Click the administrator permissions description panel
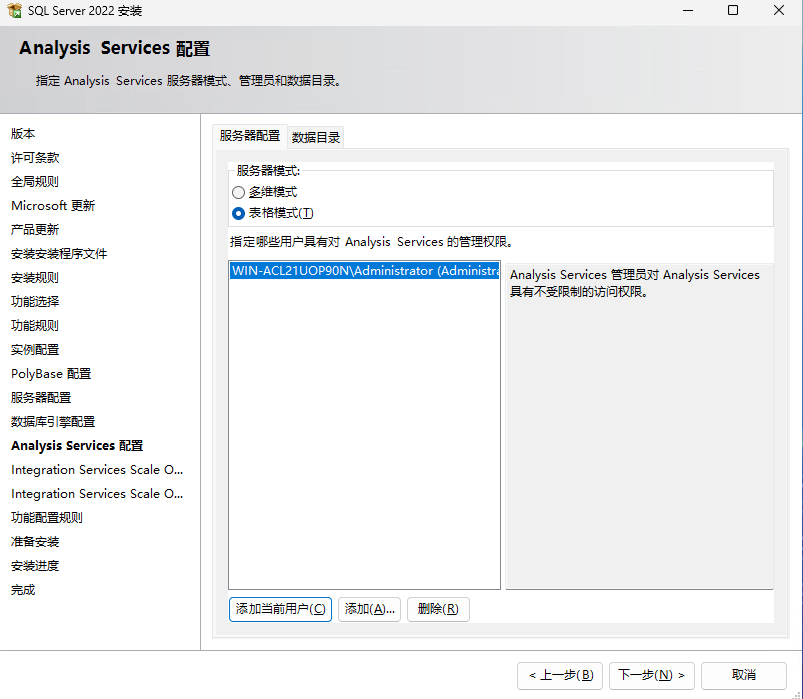Screen dimensions: 803x699 639,426
